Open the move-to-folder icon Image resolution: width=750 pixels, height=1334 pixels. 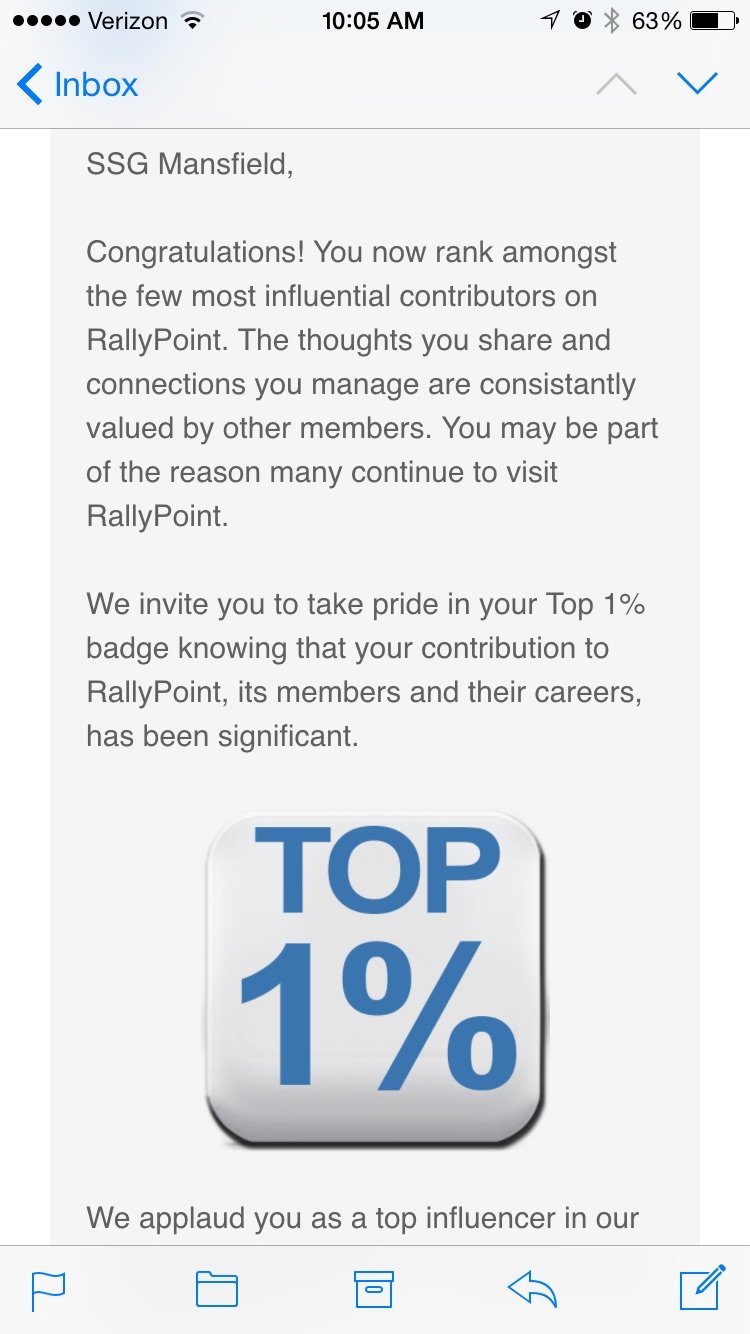click(x=216, y=1289)
